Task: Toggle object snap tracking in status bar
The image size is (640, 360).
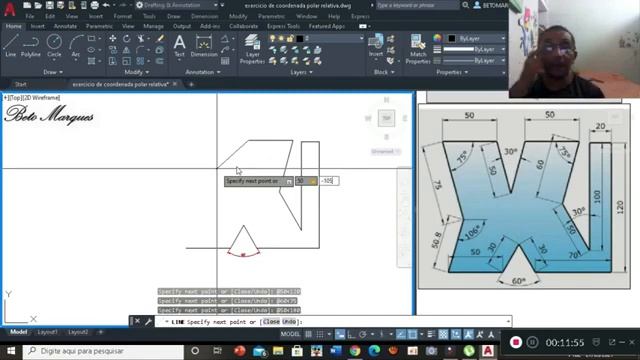Action: point(401,334)
